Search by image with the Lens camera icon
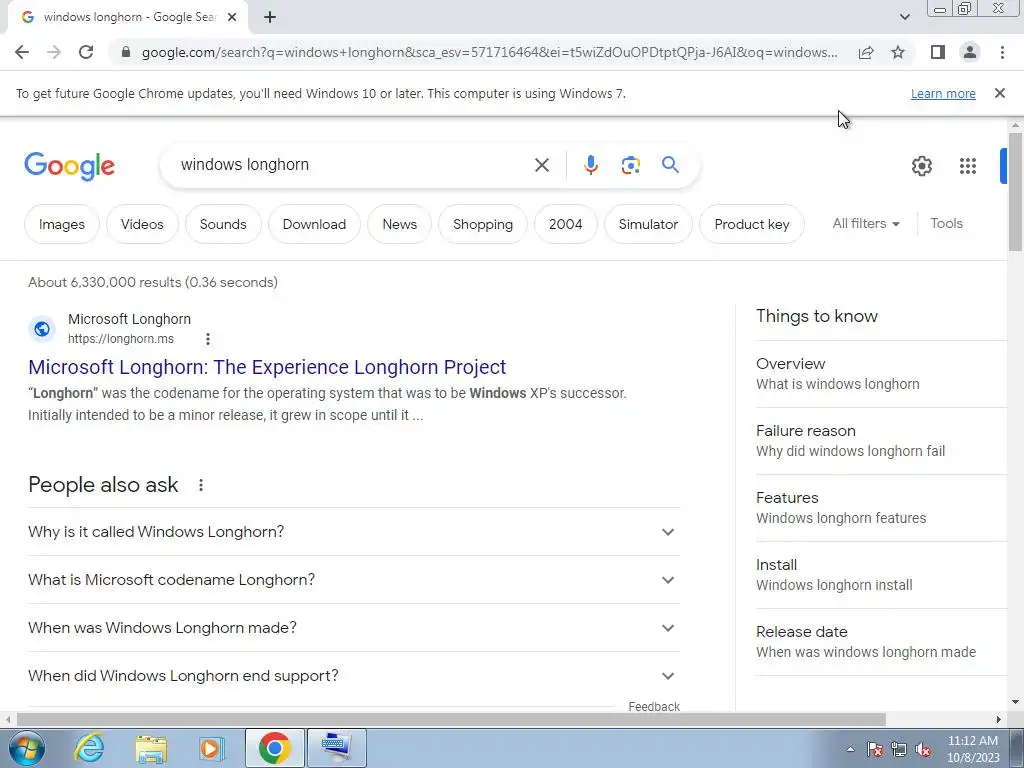The width and height of the screenshot is (1024, 768). tap(631, 165)
